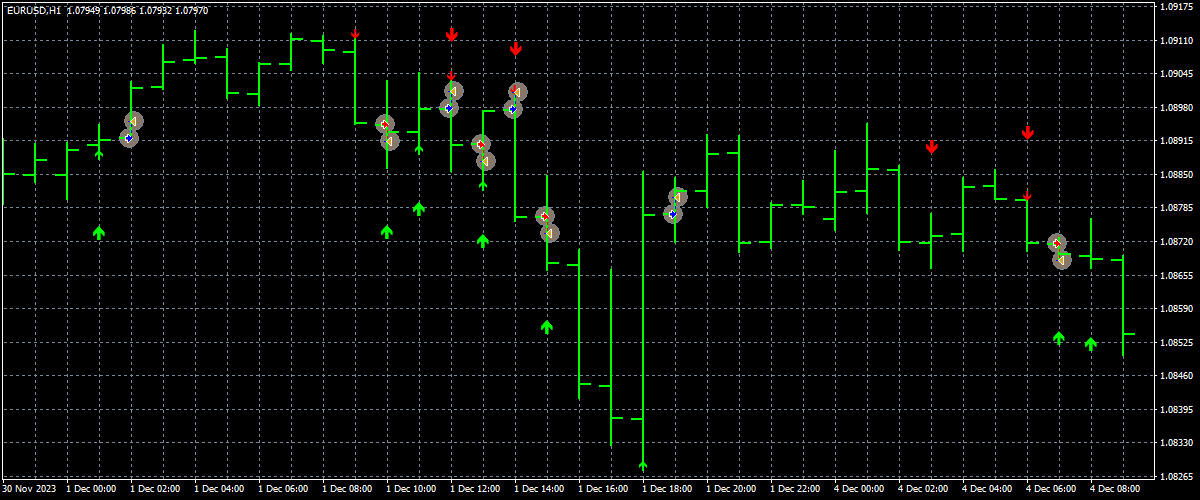1200x500 pixels.
Task: Click the 1.08850 price label
Action: [x=1176, y=175]
